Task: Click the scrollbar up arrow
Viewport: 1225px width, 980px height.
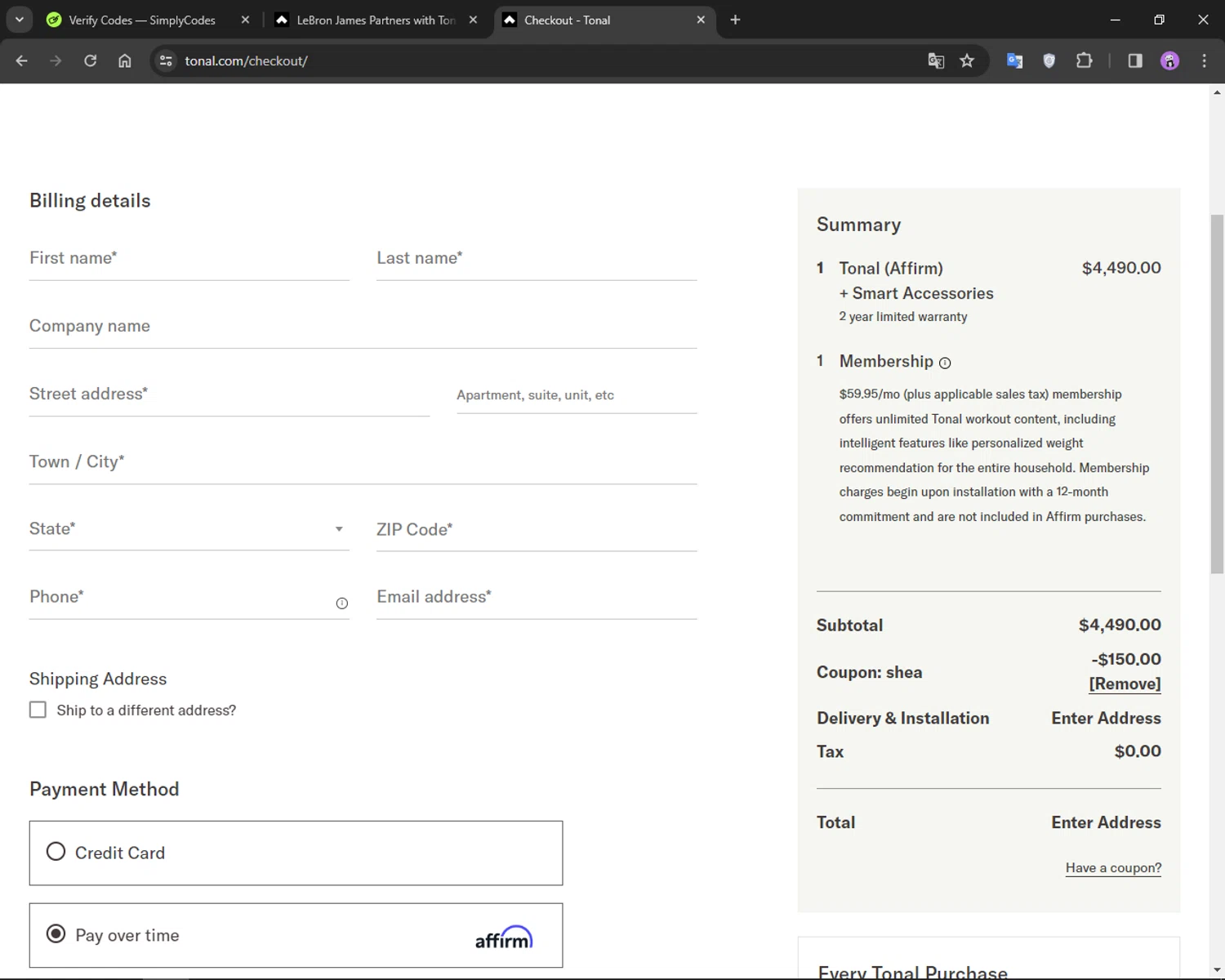Action: 1217,92
